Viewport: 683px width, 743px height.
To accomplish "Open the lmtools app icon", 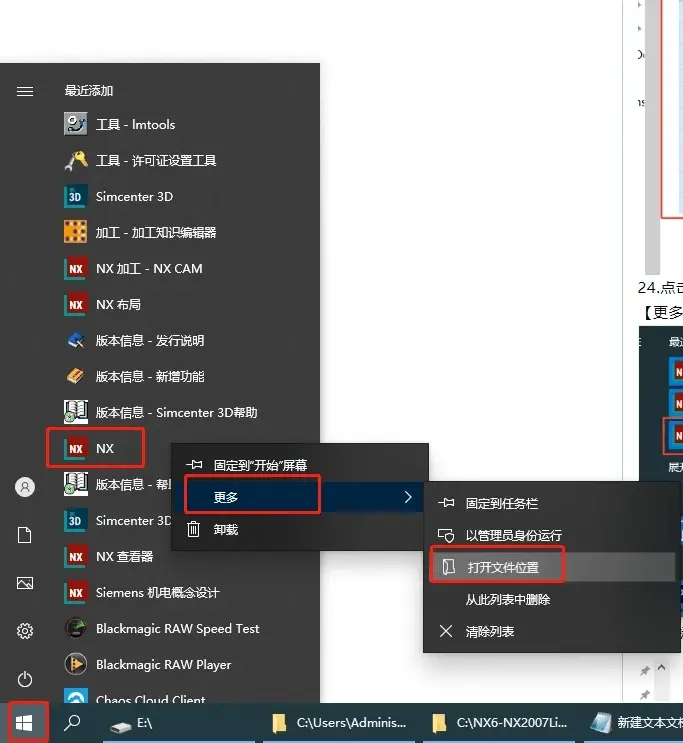I will pyautogui.click(x=75, y=124).
